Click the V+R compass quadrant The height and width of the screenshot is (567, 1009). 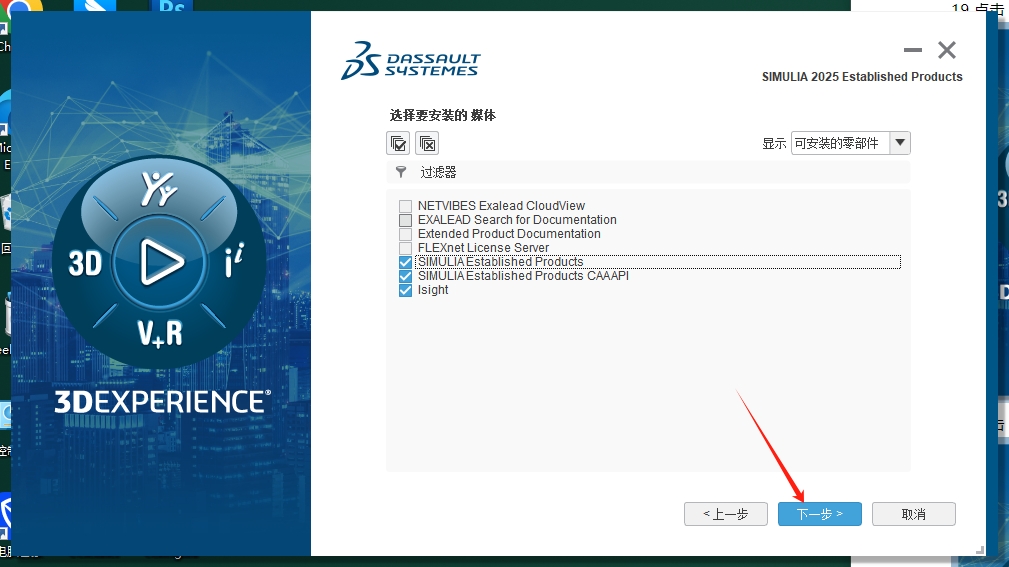pyautogui.click(x=160, y=331)
